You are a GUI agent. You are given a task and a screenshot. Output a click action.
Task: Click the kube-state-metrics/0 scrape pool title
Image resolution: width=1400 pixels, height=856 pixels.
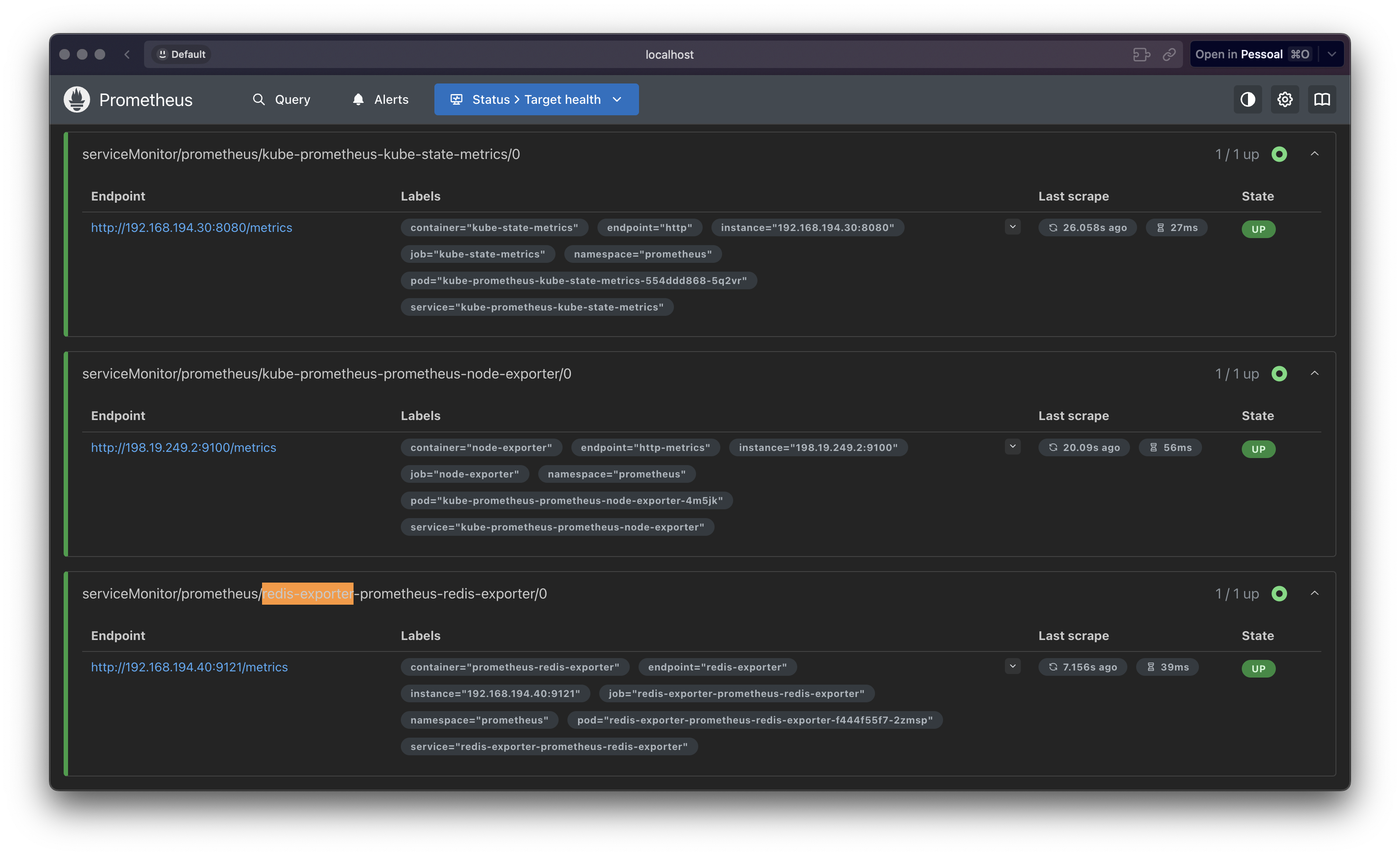pos(301,155)
